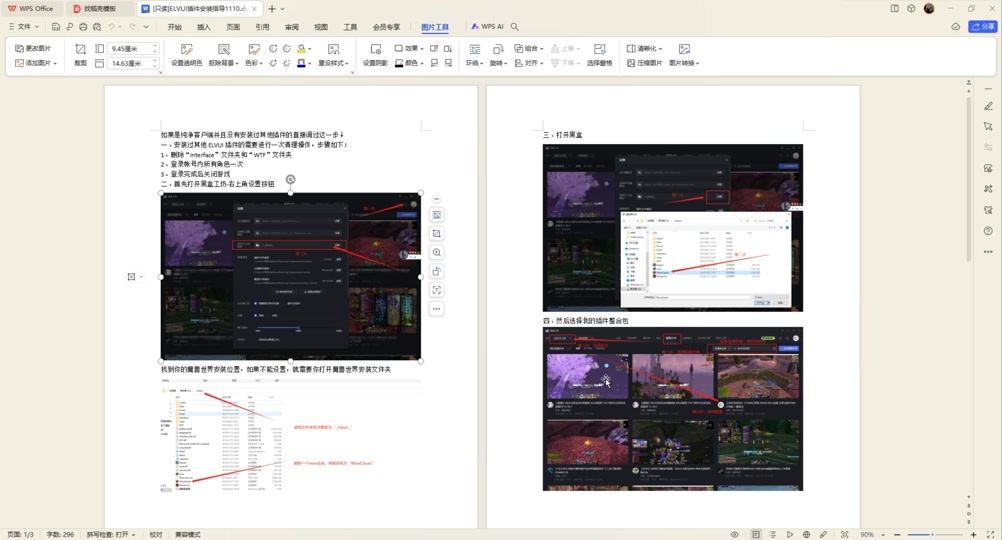Viewport: 1002px width, 540px height.
Task: Click the pen icon in right sidebar
Action: pos(988,106)
